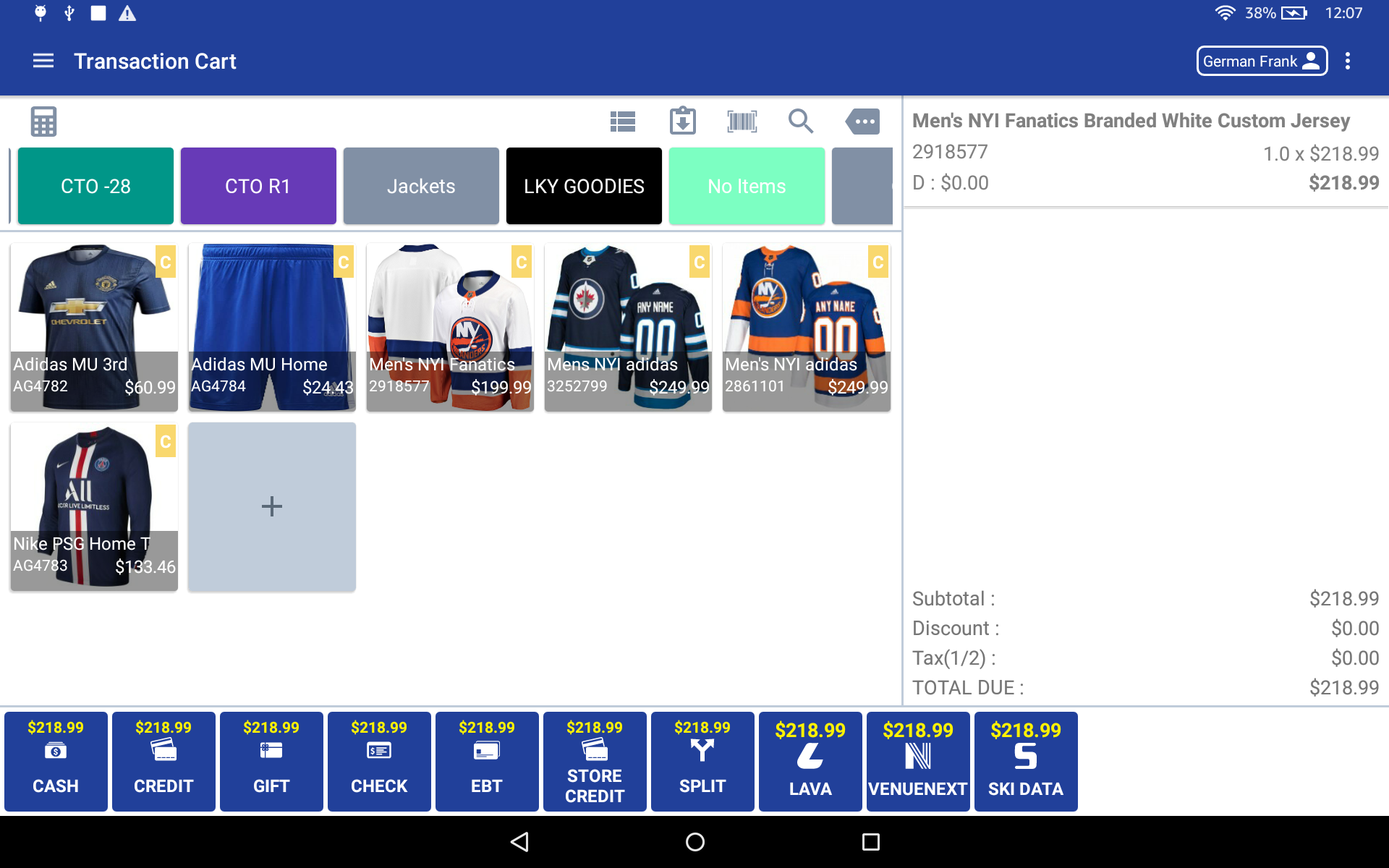Tap C badge on item 2861101 tile

pyautogui.click(x=878, y=262)
